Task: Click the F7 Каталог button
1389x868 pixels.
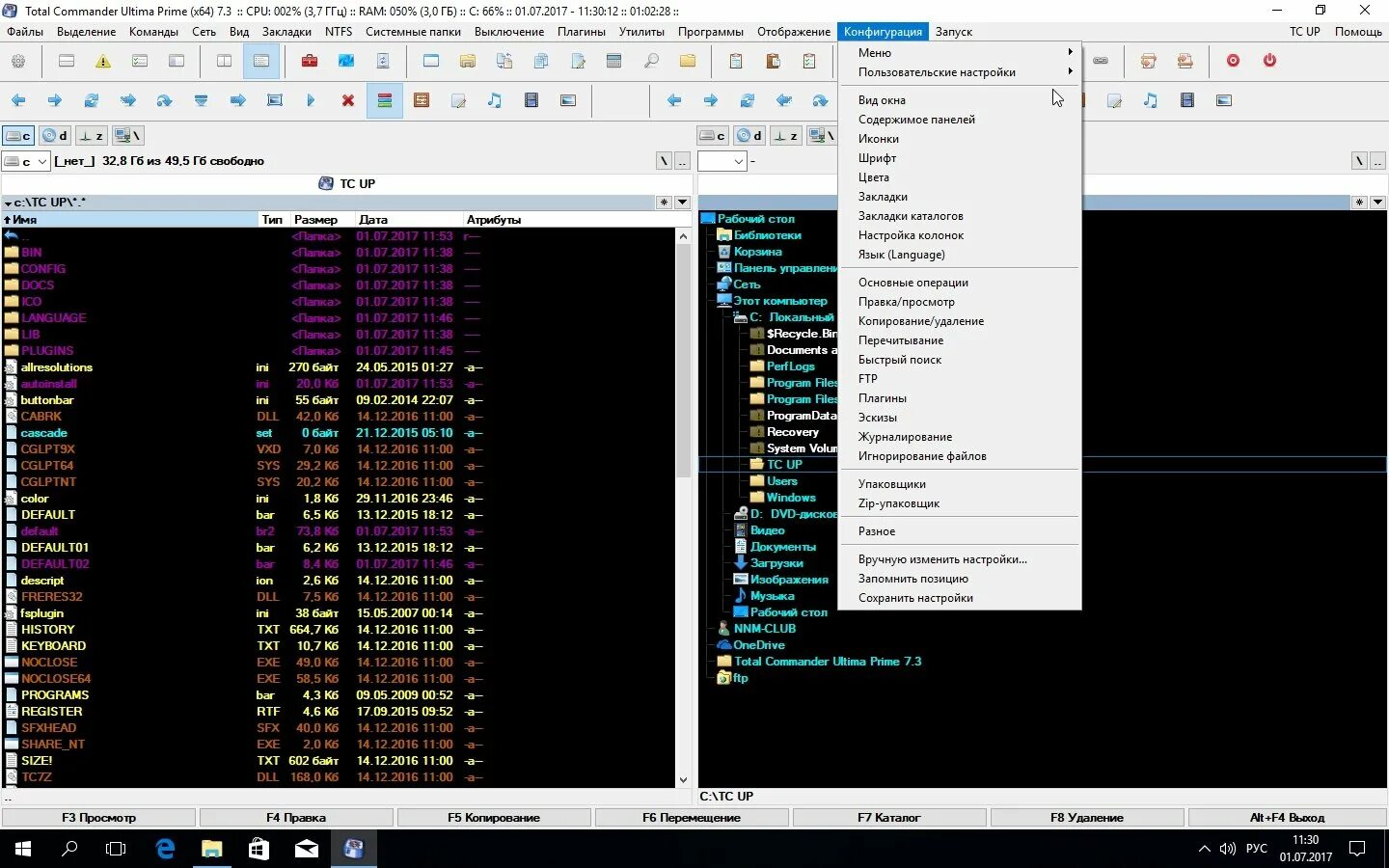Action: coord(889,818)
